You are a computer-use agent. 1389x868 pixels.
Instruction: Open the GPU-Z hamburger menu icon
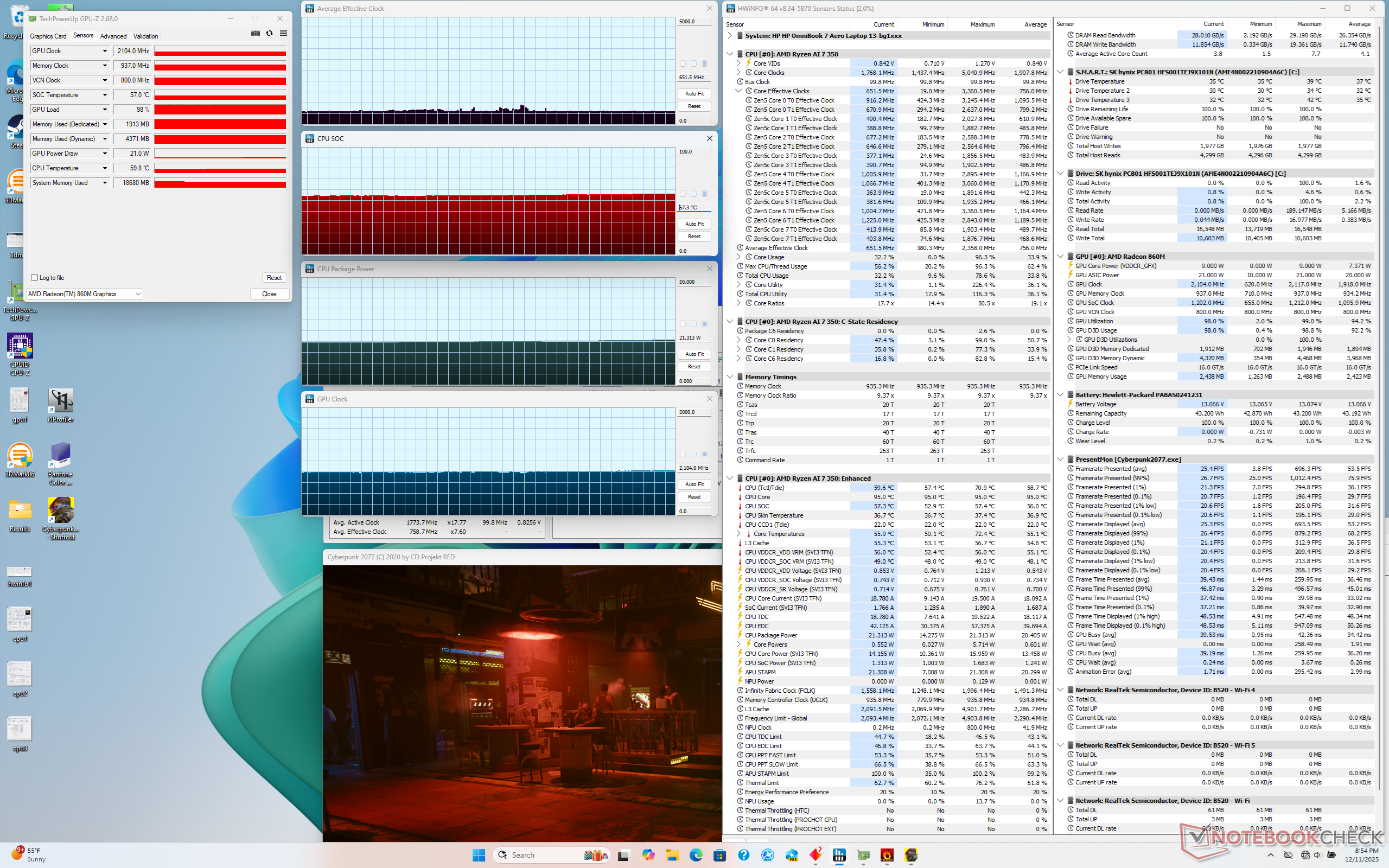click(283, 34)
